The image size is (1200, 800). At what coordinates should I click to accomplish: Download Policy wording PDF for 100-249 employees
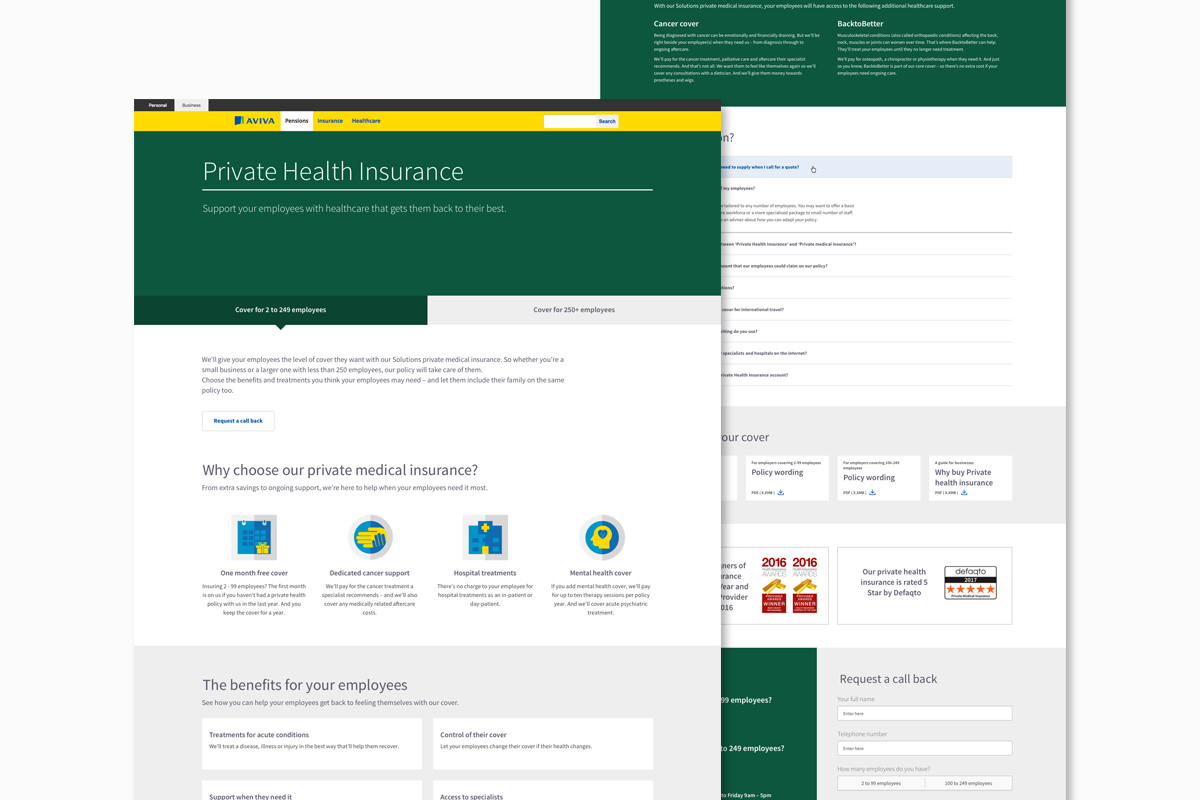(x=872, y=493)
